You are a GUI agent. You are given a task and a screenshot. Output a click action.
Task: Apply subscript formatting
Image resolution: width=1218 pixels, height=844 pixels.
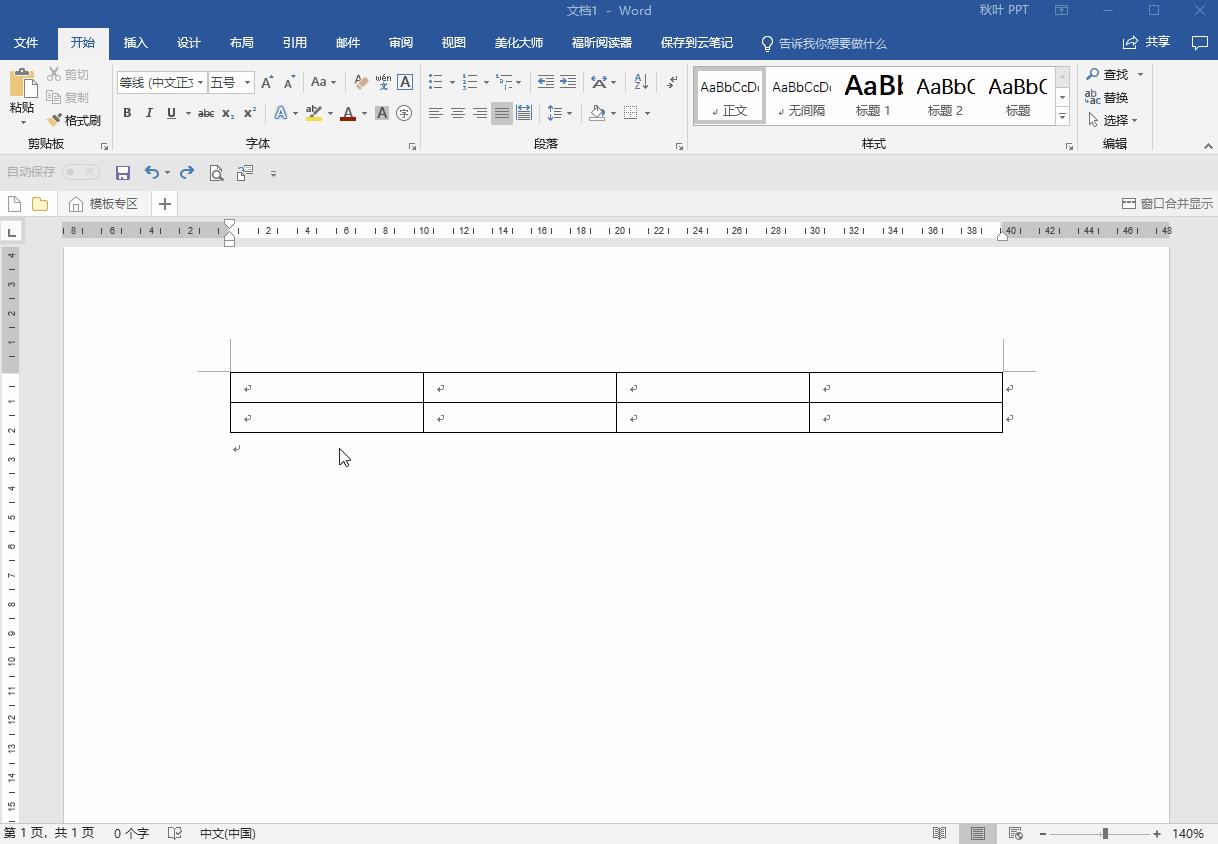[x=228, y=113]
